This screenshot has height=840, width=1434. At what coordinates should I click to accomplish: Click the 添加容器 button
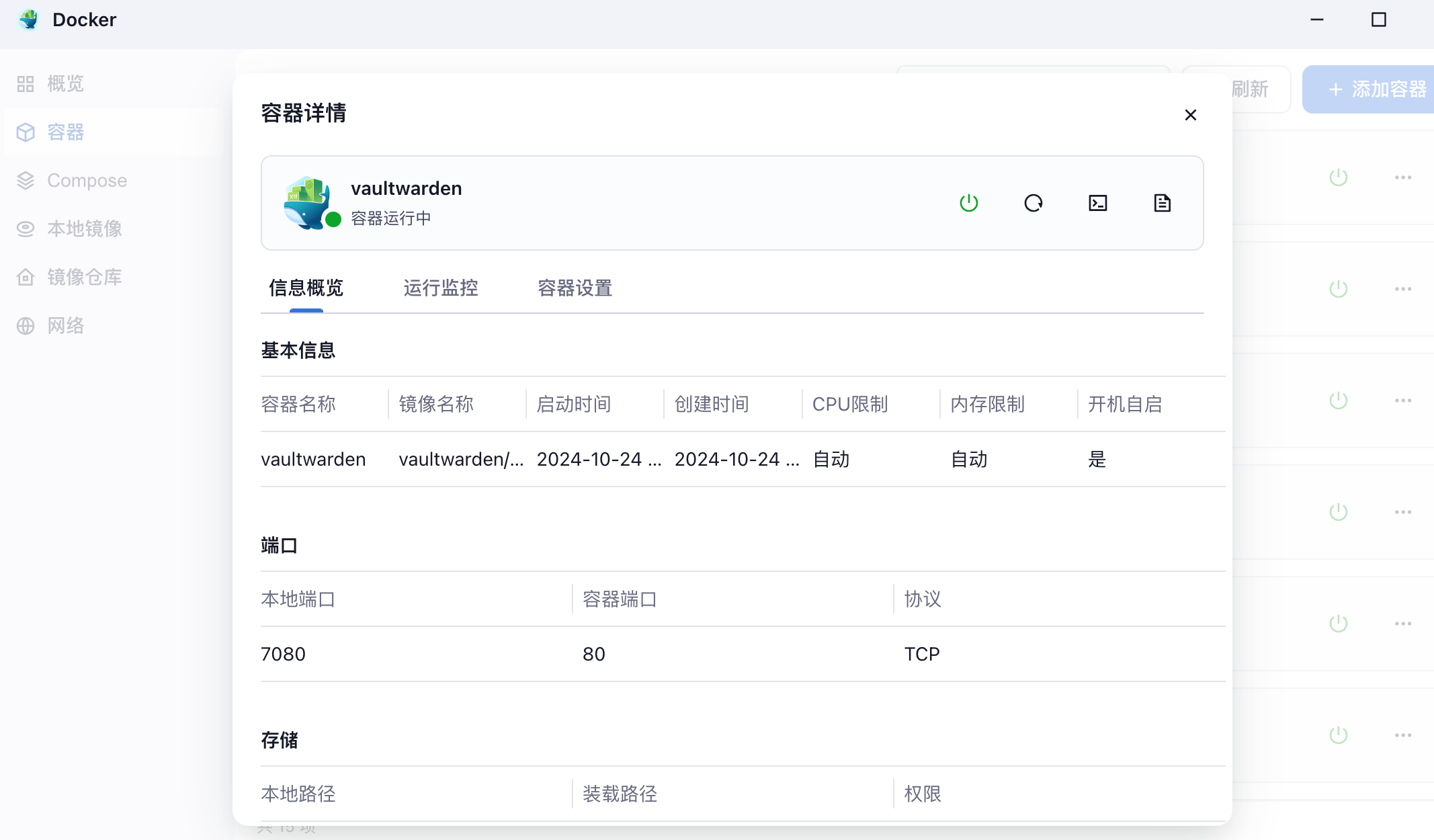coord(1368,89)
